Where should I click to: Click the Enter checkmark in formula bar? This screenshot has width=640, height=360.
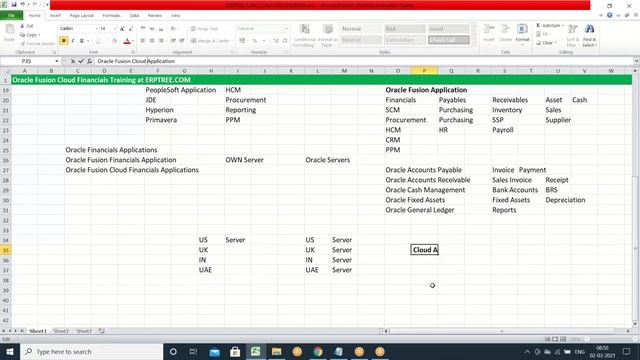[x=81, y=61]
